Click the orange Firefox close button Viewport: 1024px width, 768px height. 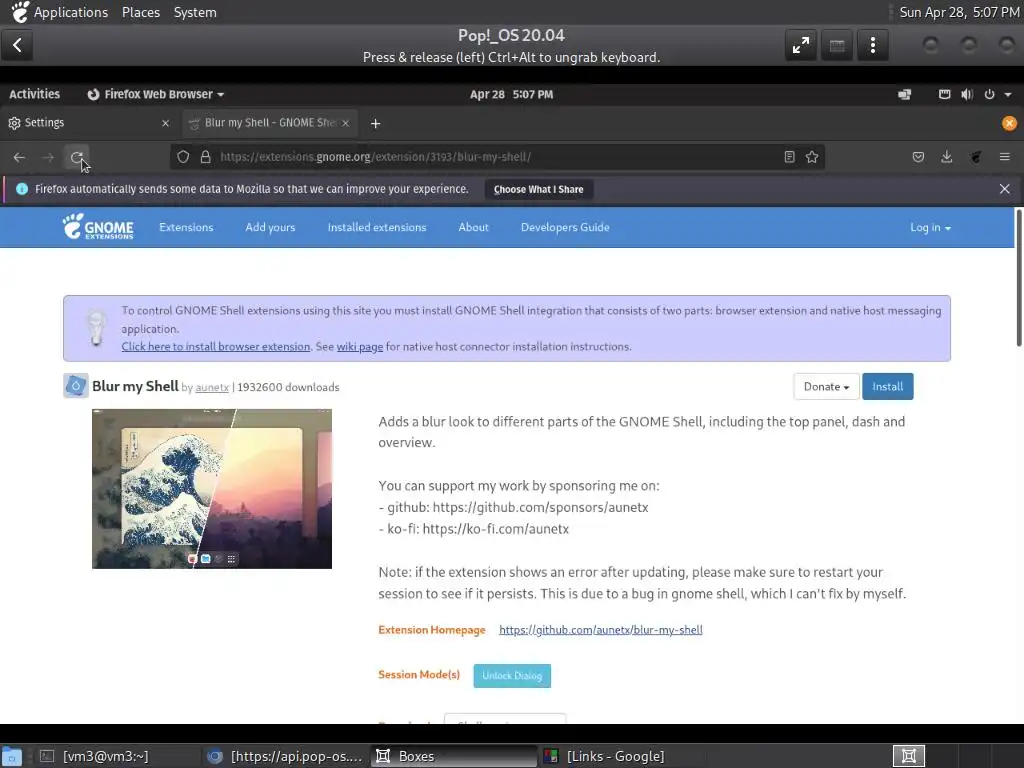[x=1009, y=123]
